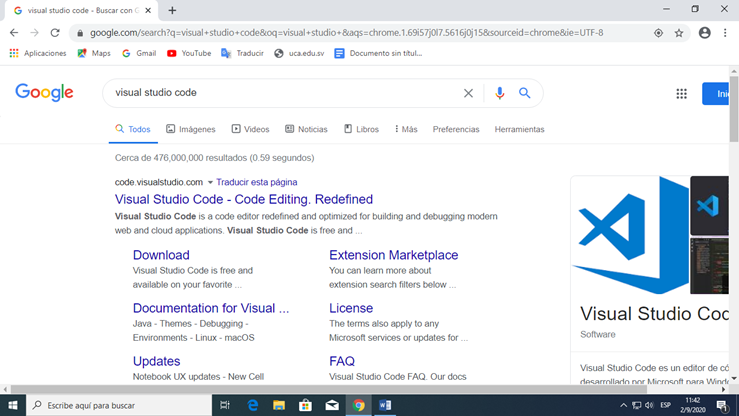
Task: Click the blue sign-in button
Action: (x=715, y=93)
